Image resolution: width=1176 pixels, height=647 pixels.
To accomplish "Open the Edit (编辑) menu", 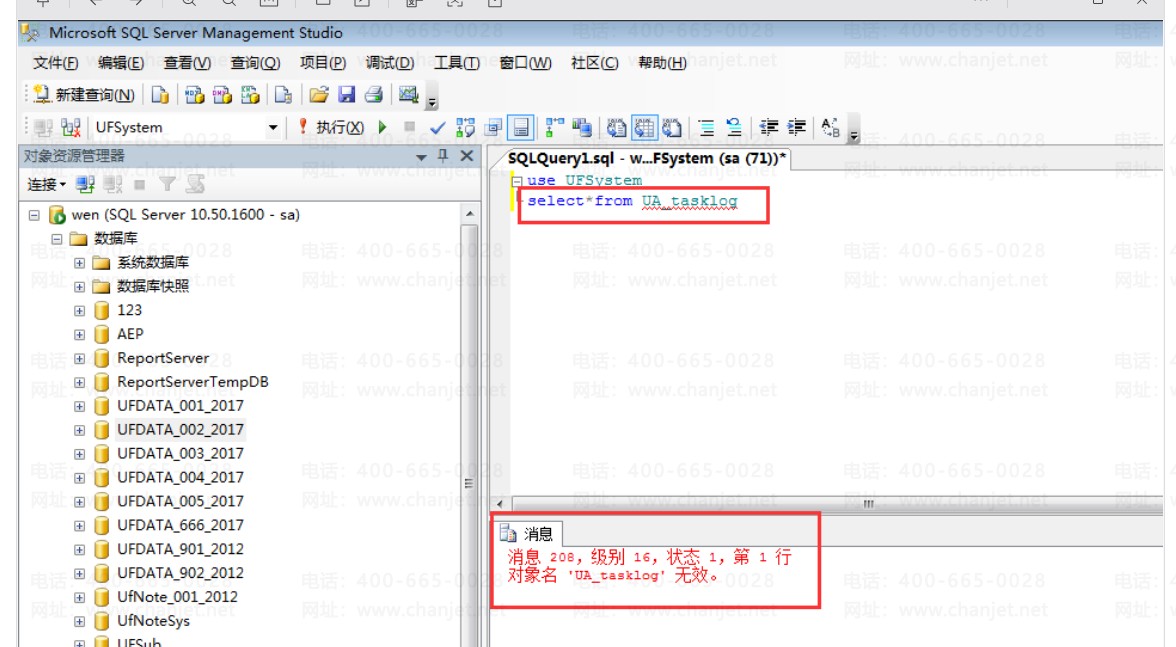I will pos(121,63).
